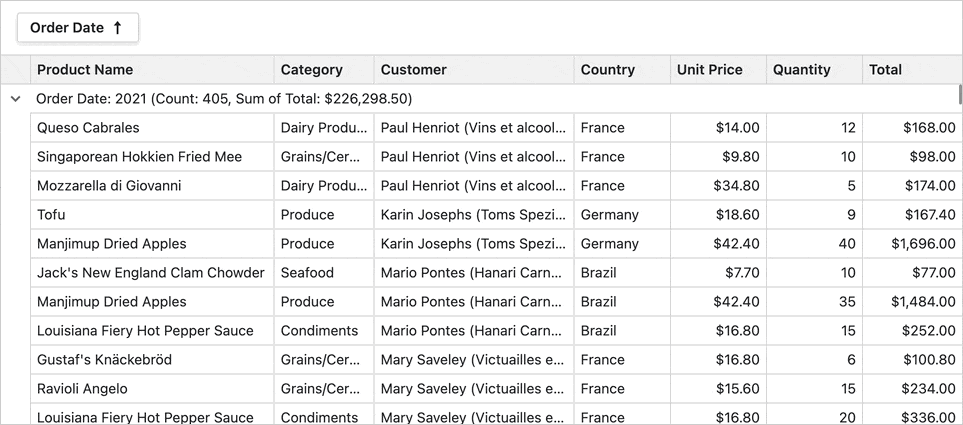Click the Quantity column header
The width and height of the screenshot is (963, 425).
click(x=802, y=70)
